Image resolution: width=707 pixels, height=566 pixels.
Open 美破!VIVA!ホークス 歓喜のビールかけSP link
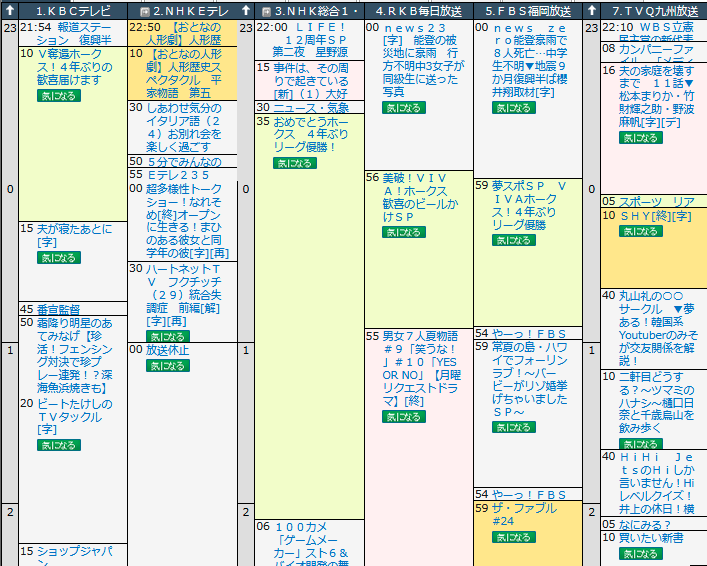click(420, 198)
